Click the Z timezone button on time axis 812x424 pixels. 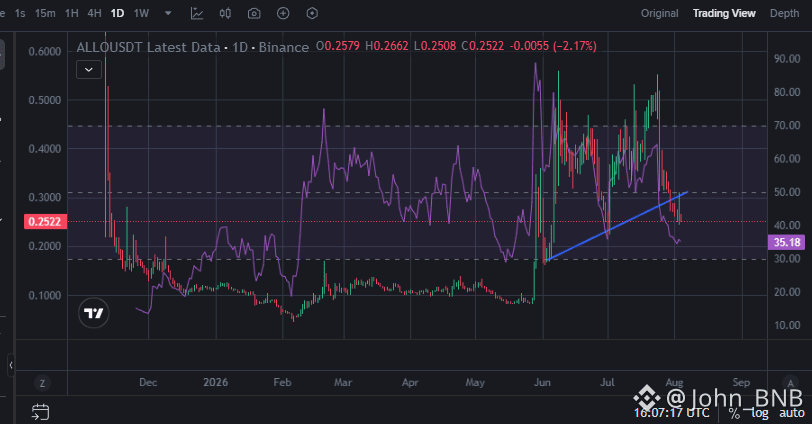[x=42, y=383]
